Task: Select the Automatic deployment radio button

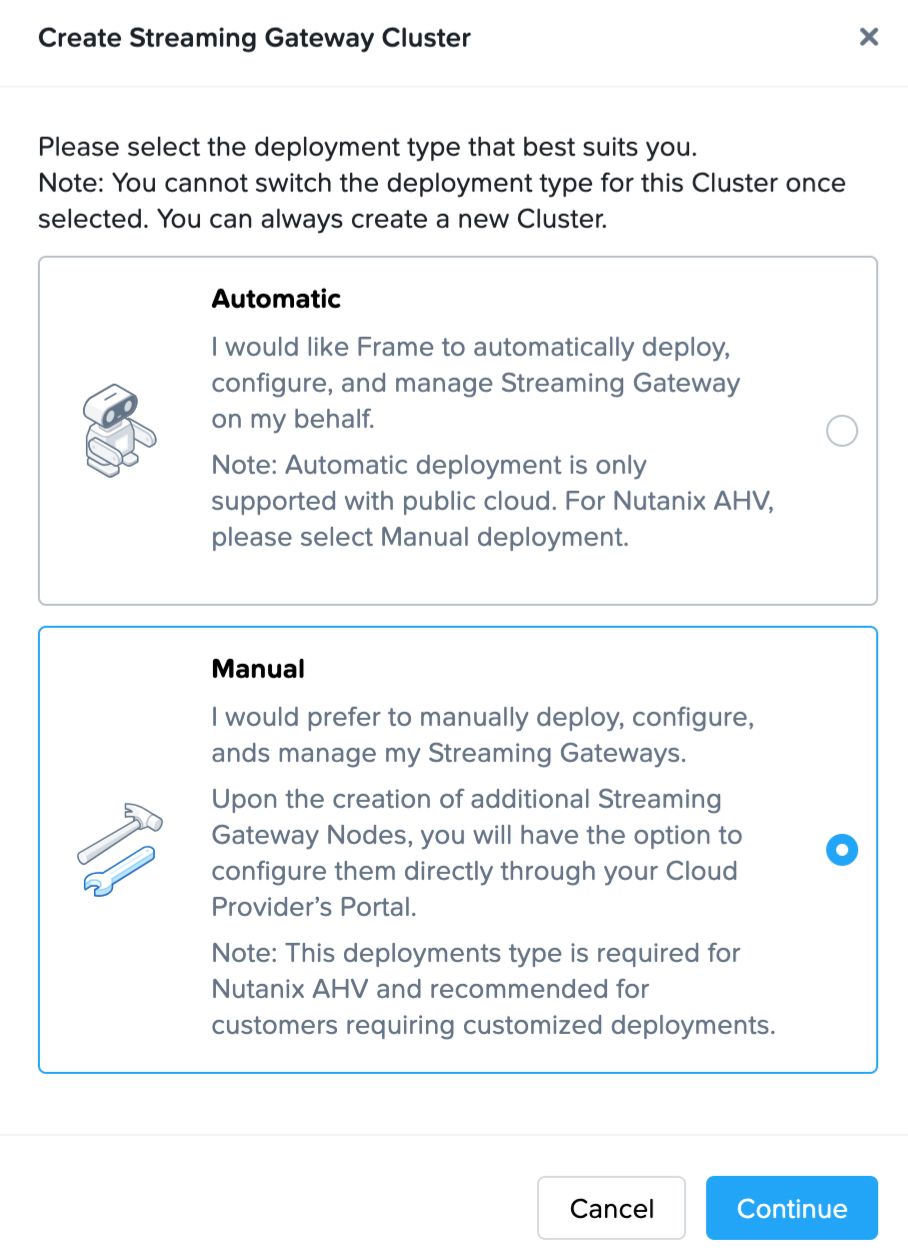Action: click(x=842, y=431)
